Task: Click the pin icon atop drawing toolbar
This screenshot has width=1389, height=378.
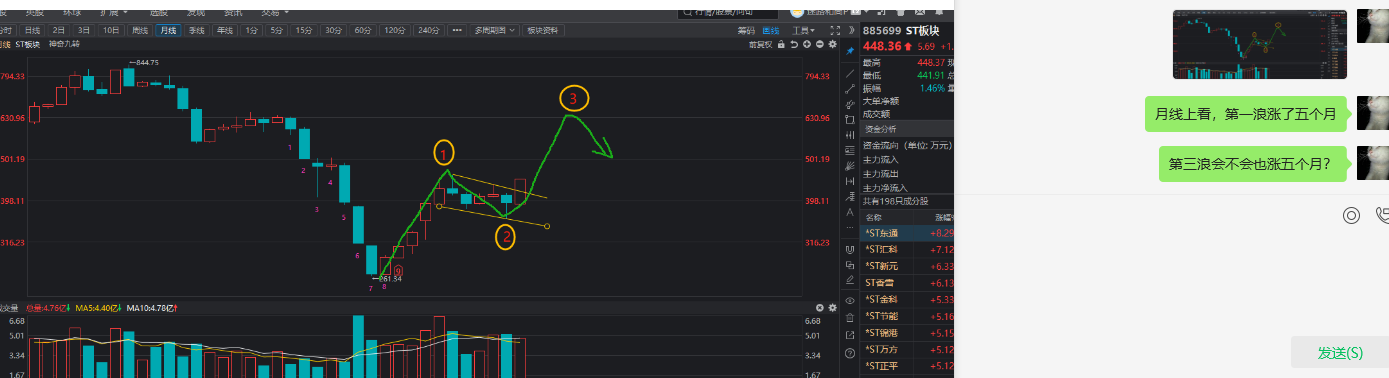Action: (850, 51)
